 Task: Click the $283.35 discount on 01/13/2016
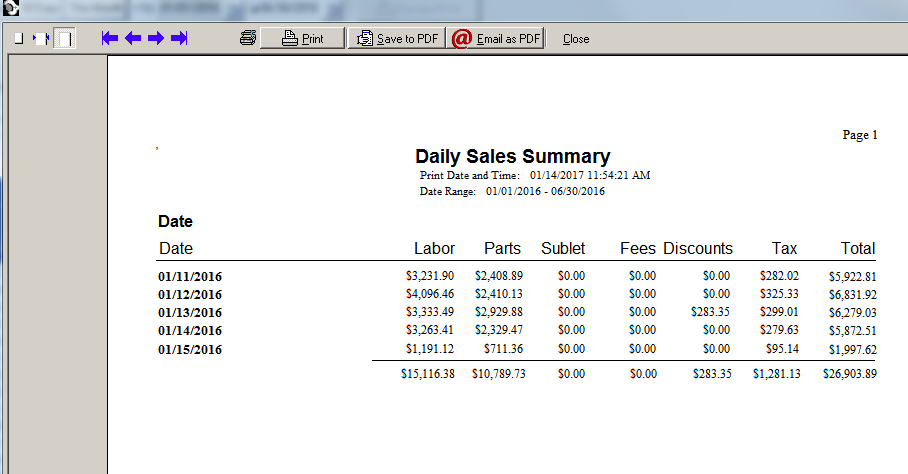pyautogui.click(x=711, y=313)
